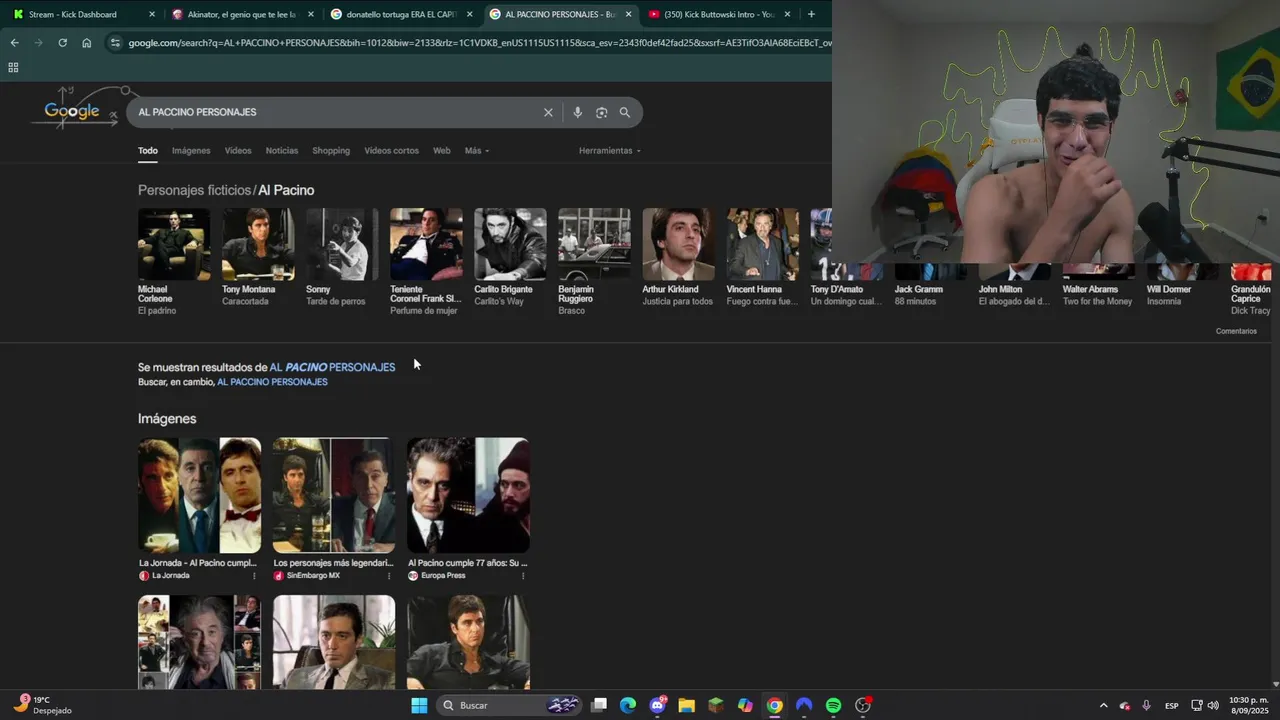Select the Web search tab

click(x=441, y=151)
